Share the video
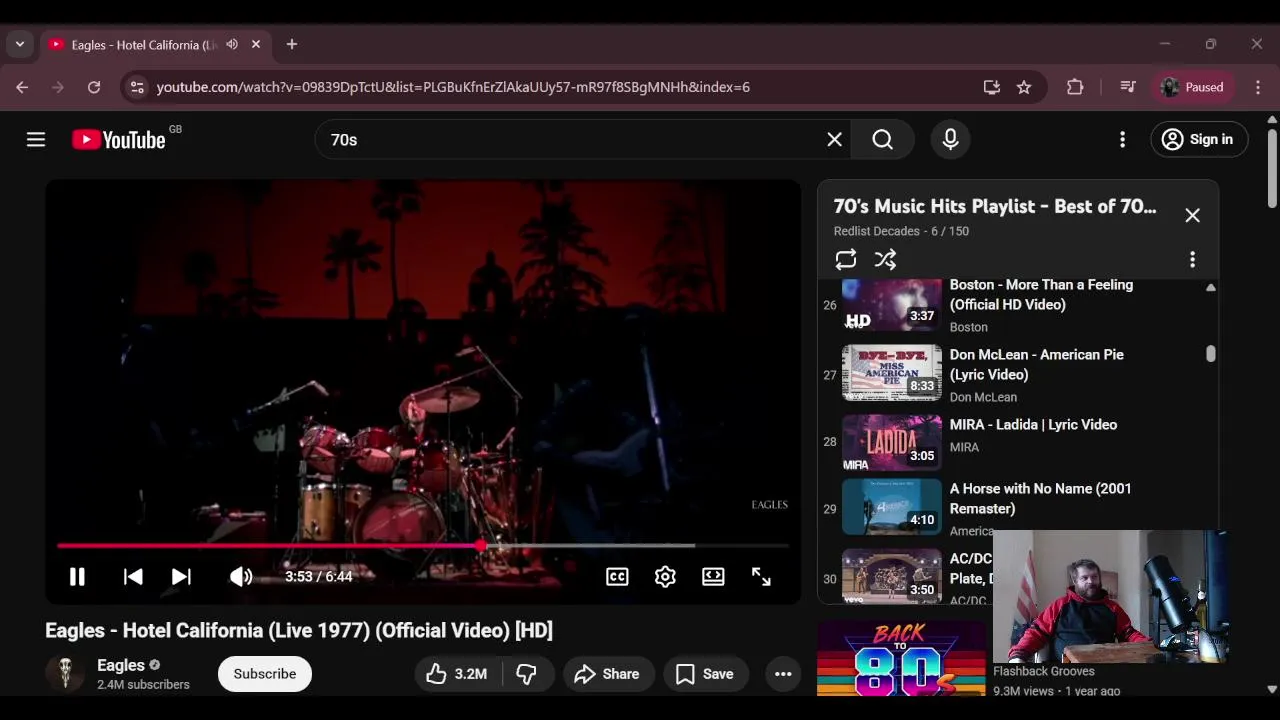 608,674
